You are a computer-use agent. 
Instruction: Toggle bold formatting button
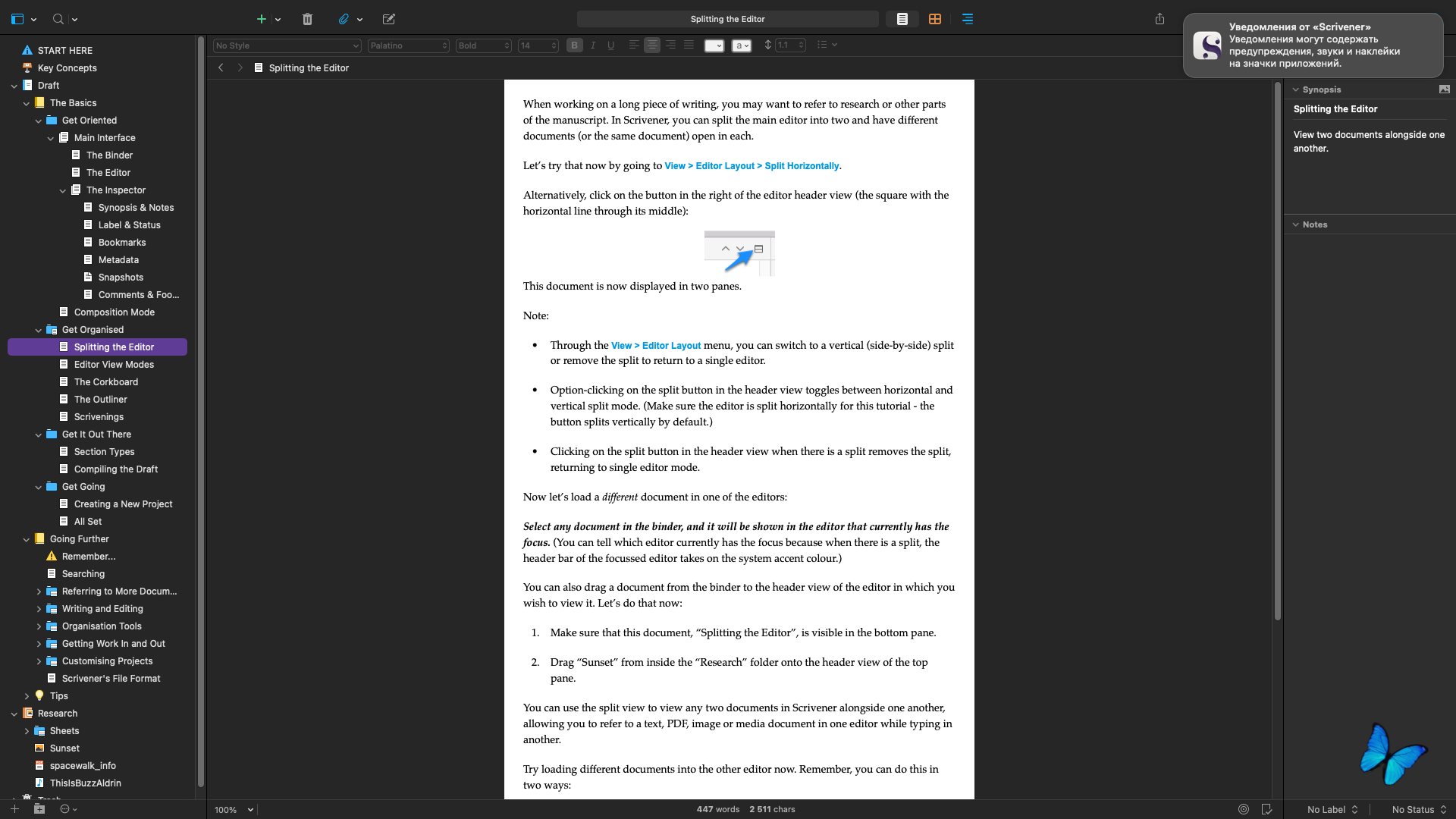click(x=575, y=45)
